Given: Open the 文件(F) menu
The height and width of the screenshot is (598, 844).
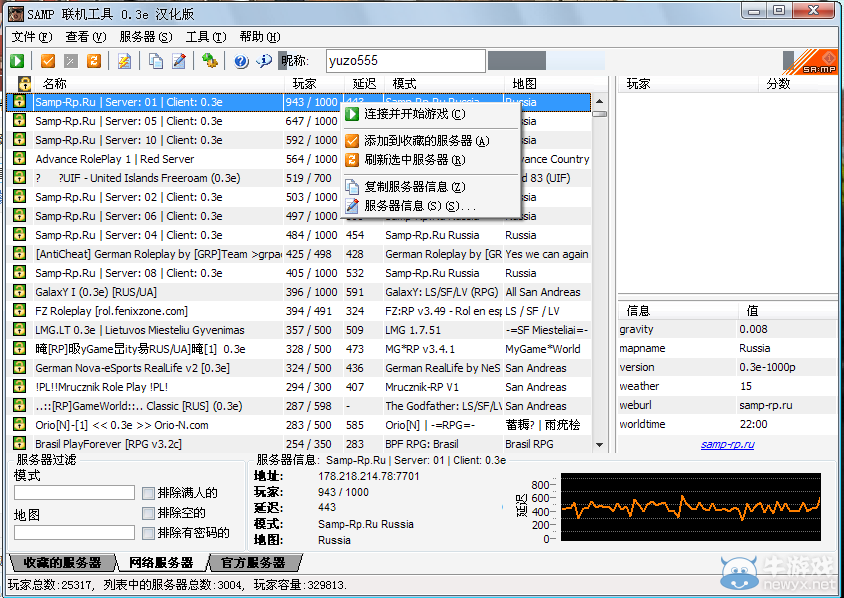Looking at the screenshot, I should click(32, 37).
